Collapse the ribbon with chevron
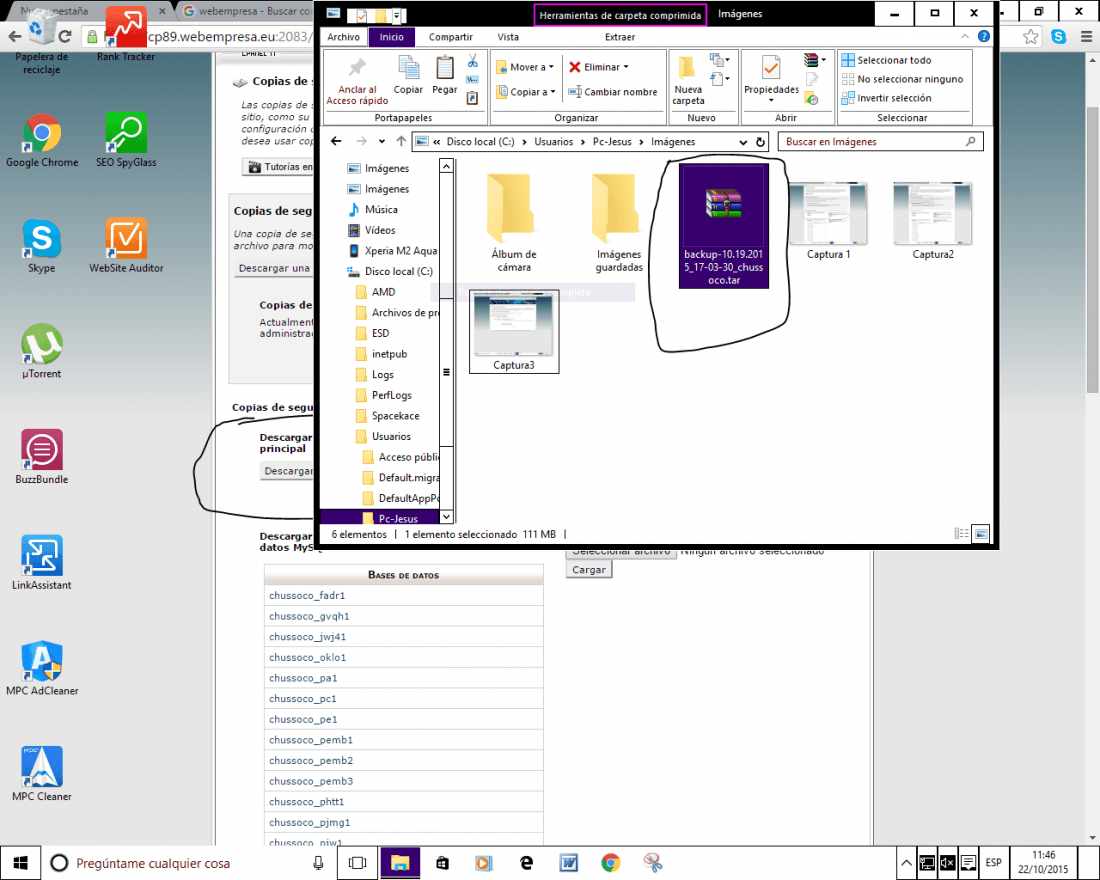1100x880 pixels. click(965, 36)
